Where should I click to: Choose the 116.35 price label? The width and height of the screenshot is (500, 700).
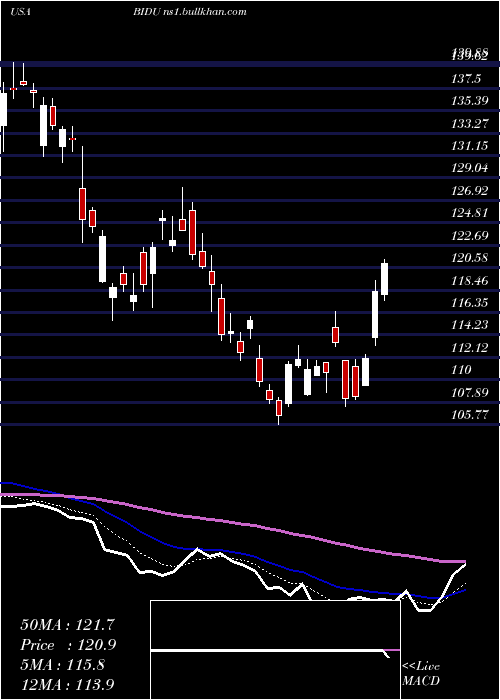[x=470, y=303]
